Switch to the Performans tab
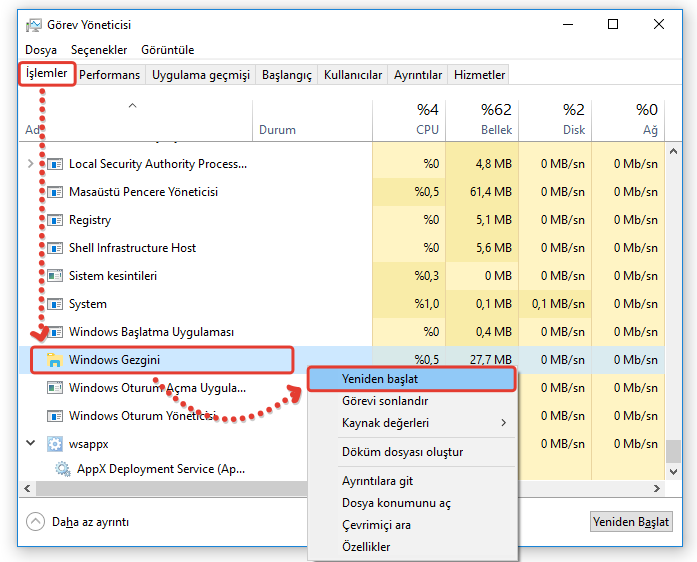This screenshot has height=562, width=697. [110, 75]
